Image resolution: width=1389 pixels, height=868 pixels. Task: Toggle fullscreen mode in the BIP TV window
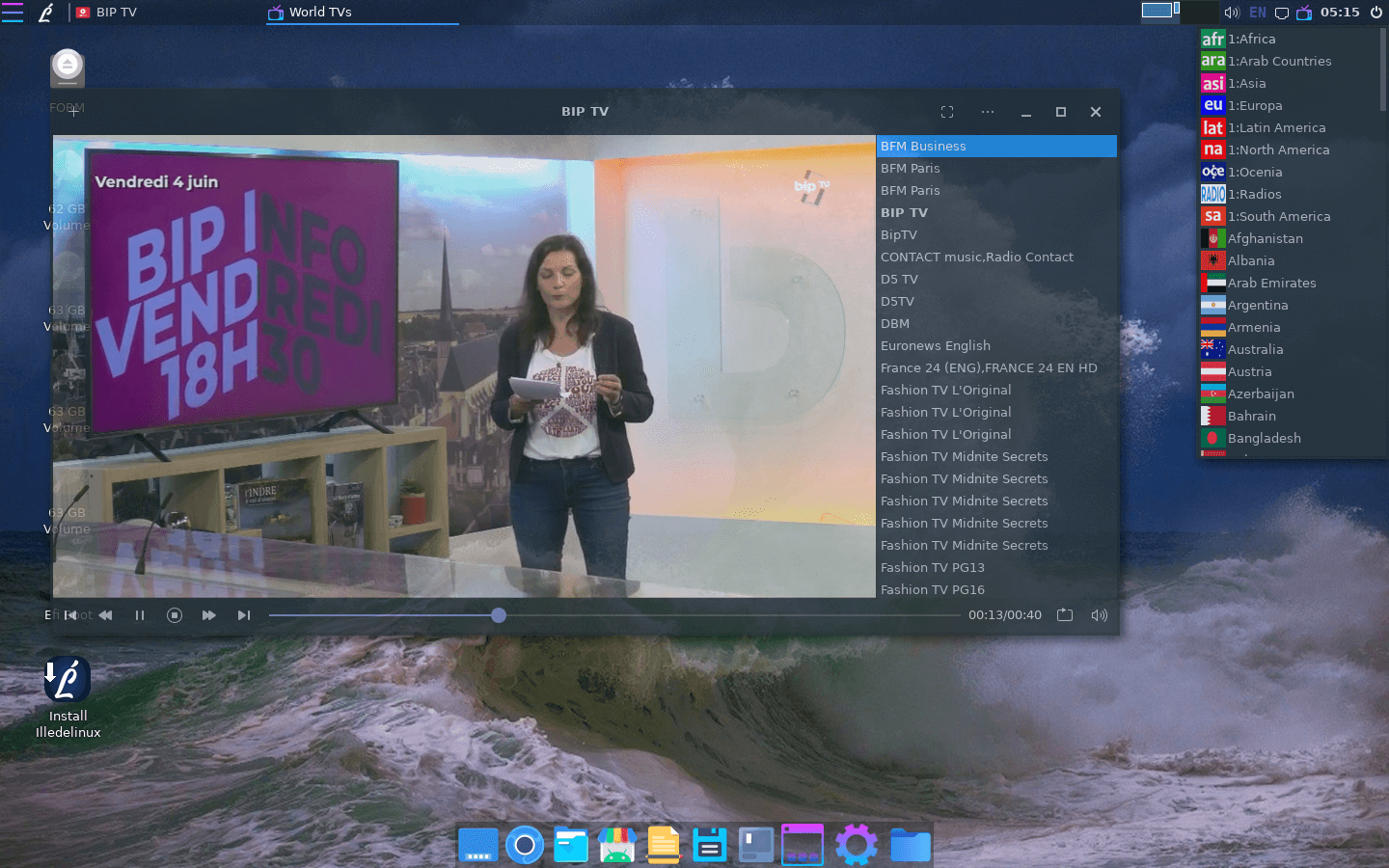click(947, 112)
